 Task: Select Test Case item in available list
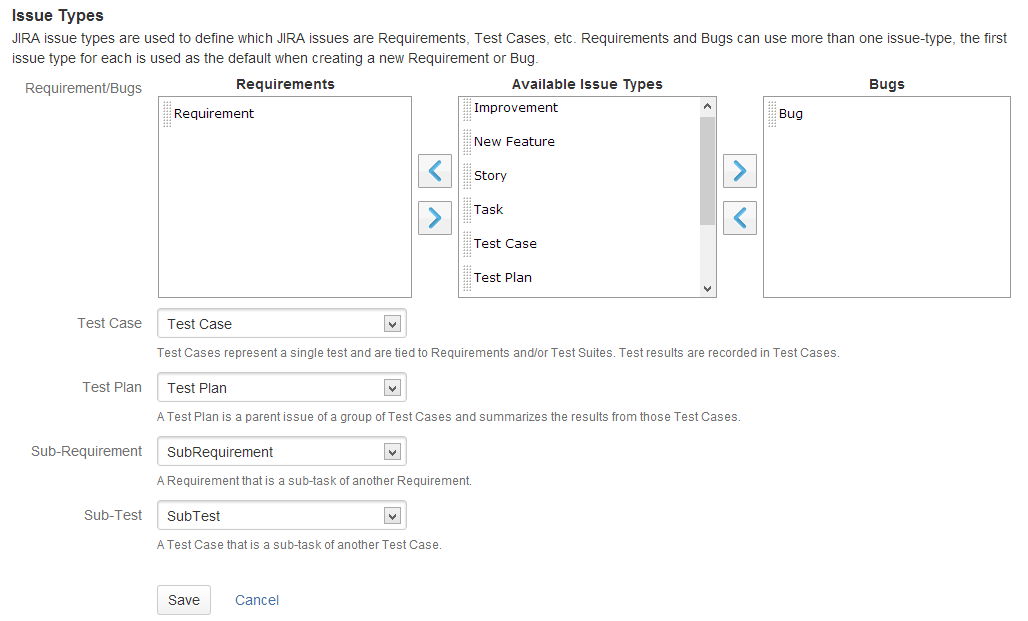(x=505, y=244)
